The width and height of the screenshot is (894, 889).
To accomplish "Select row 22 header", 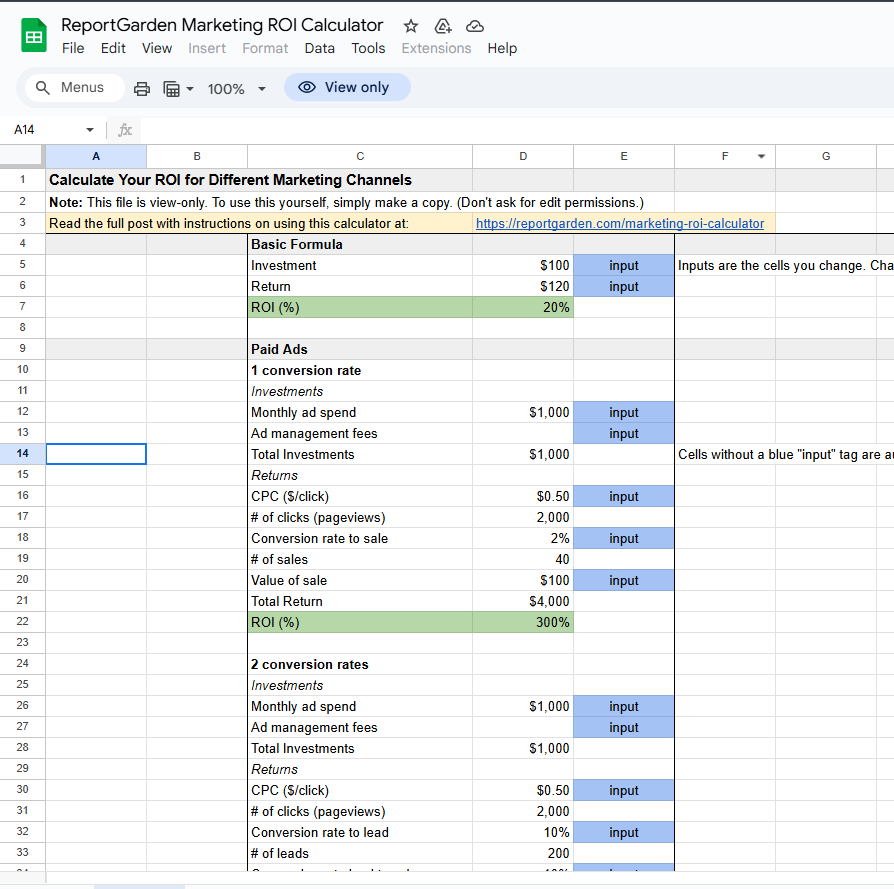I will (22, 622).
